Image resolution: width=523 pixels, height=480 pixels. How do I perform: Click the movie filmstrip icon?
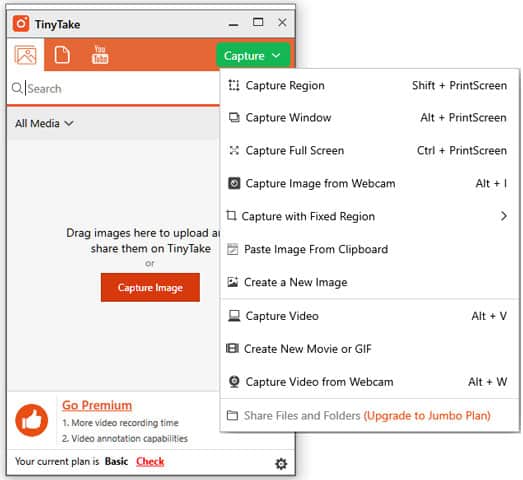coord(232,348)
